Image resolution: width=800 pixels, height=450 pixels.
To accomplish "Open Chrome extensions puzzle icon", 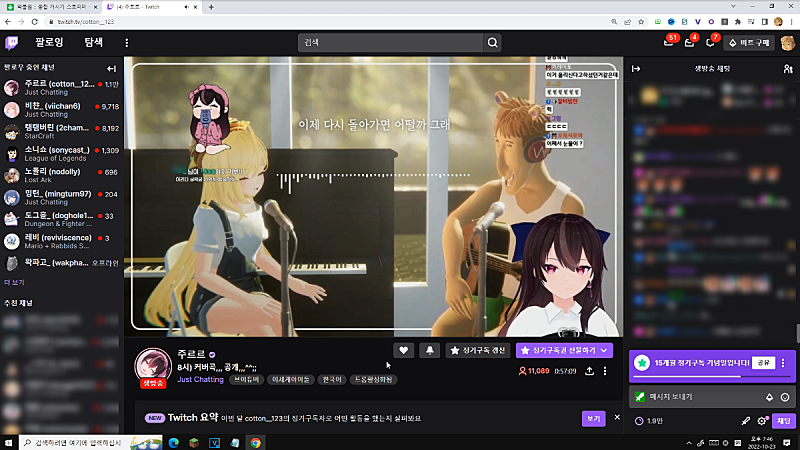I will 738,22.
